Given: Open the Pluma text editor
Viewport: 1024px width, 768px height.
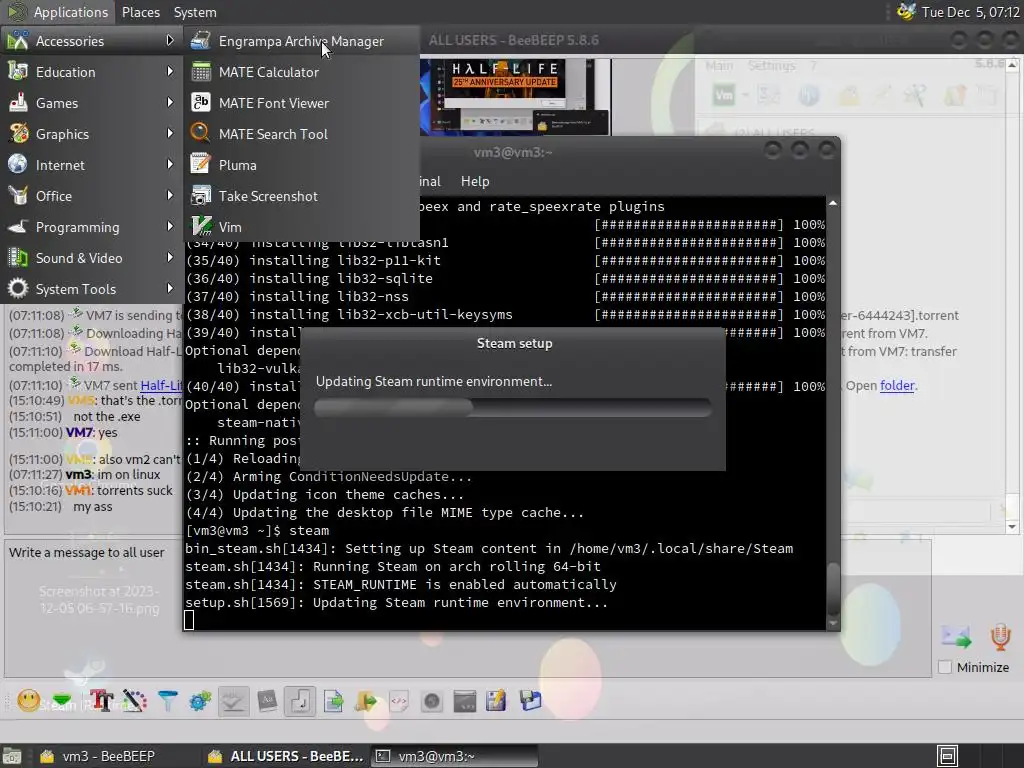Looking at the screenshot, I should pos(301,165).
